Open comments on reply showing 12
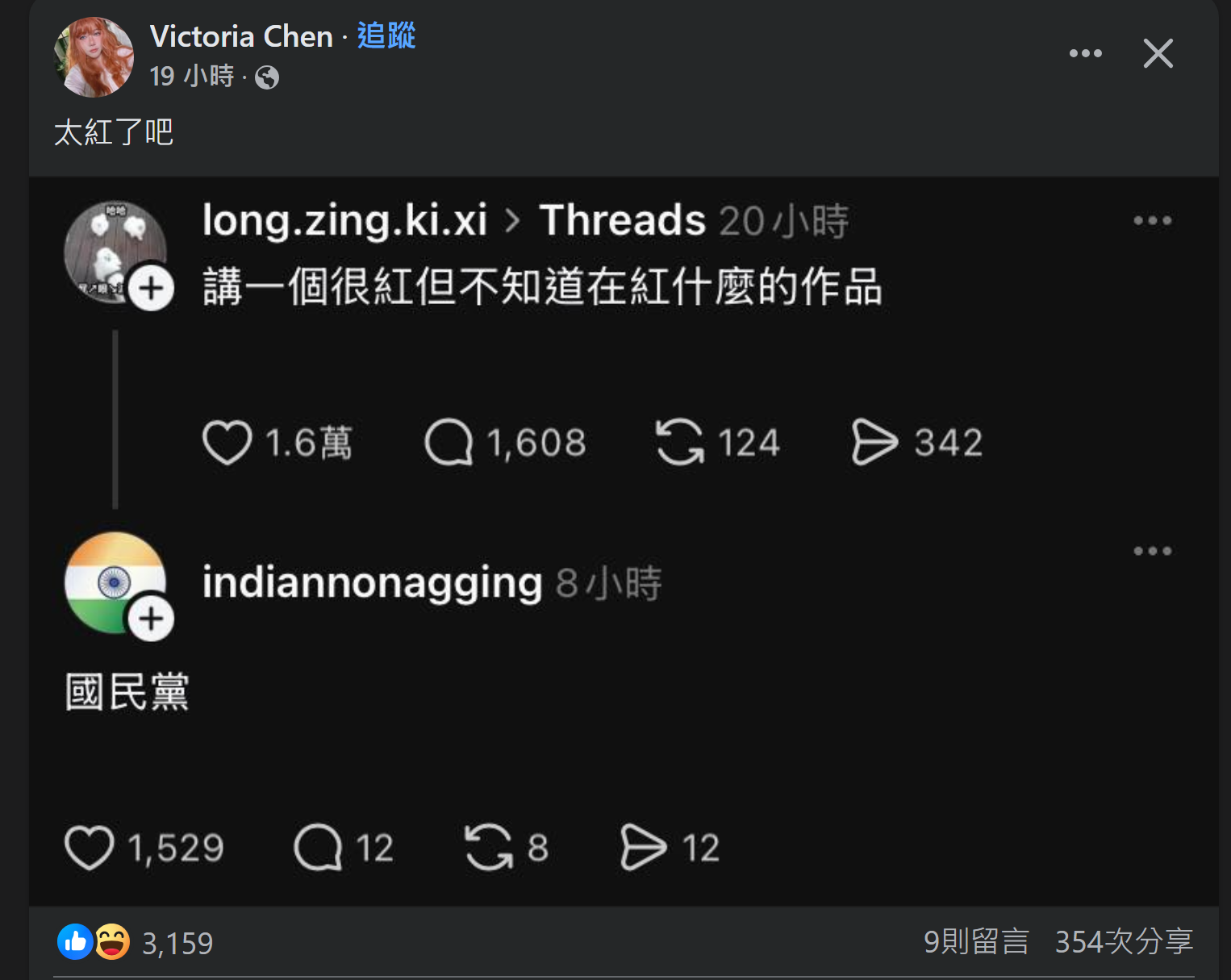Viewport: 1231px width, 980px height. pyautogui.click(x=318, y=848)
